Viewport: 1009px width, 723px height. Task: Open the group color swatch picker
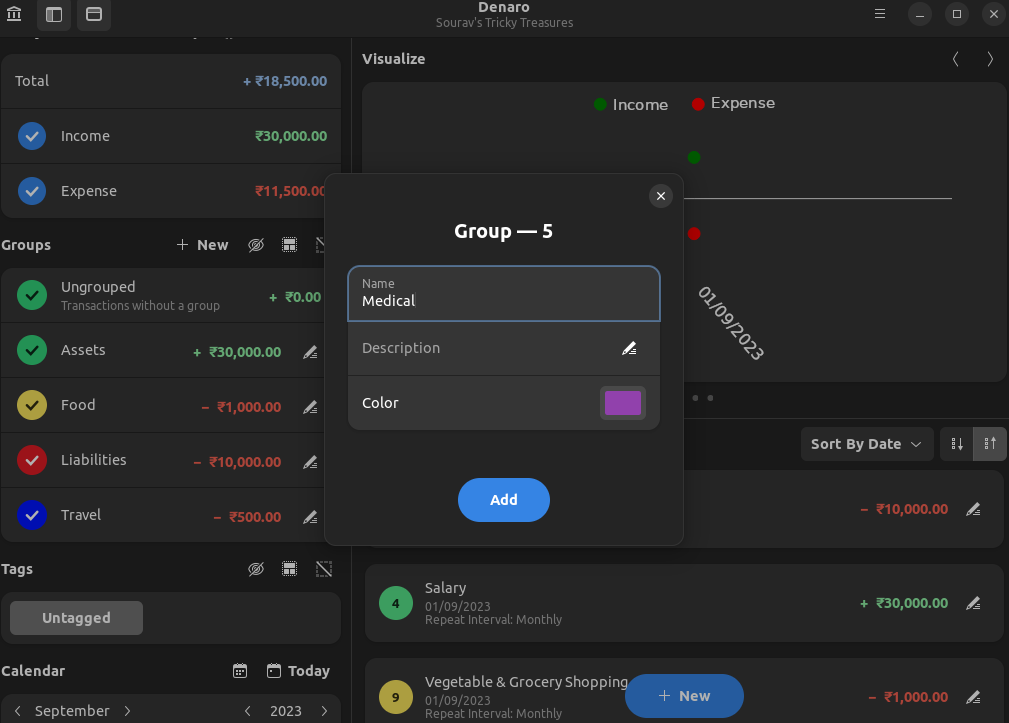(x=622, y=402)
